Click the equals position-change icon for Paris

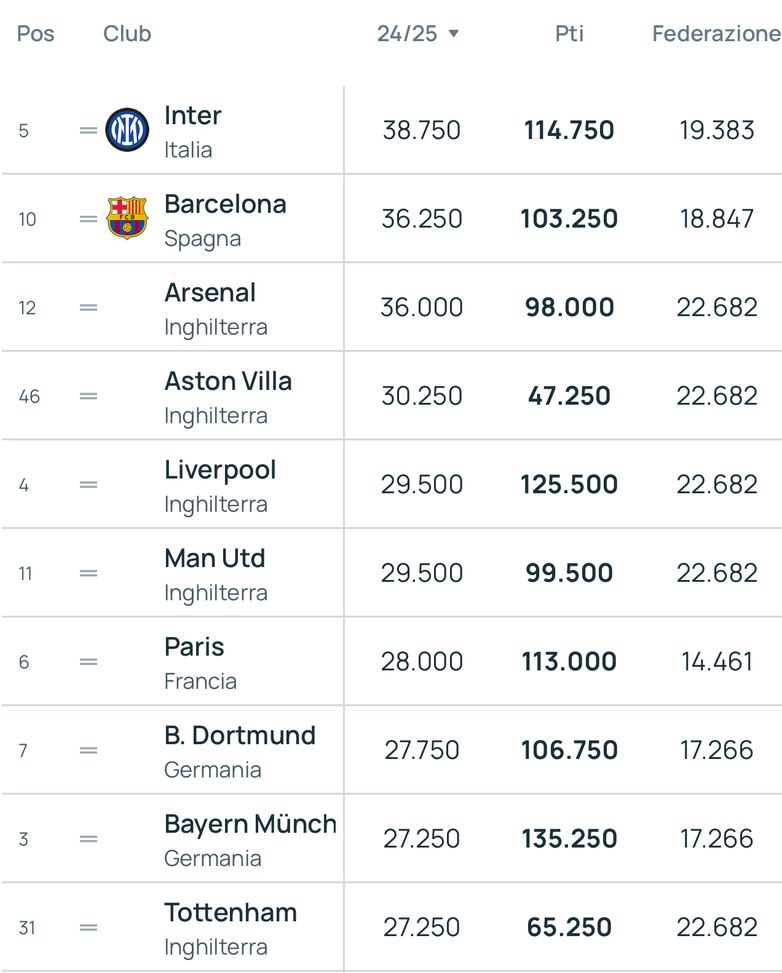(88, 661)
